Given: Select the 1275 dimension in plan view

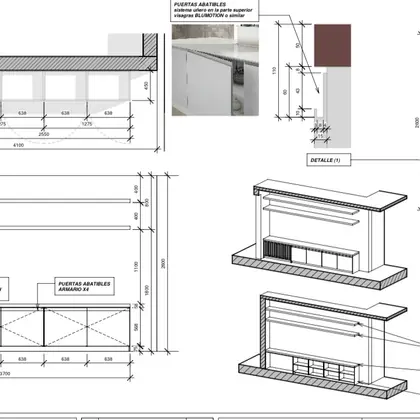Looking at the screenshot, I should [87, 124].
